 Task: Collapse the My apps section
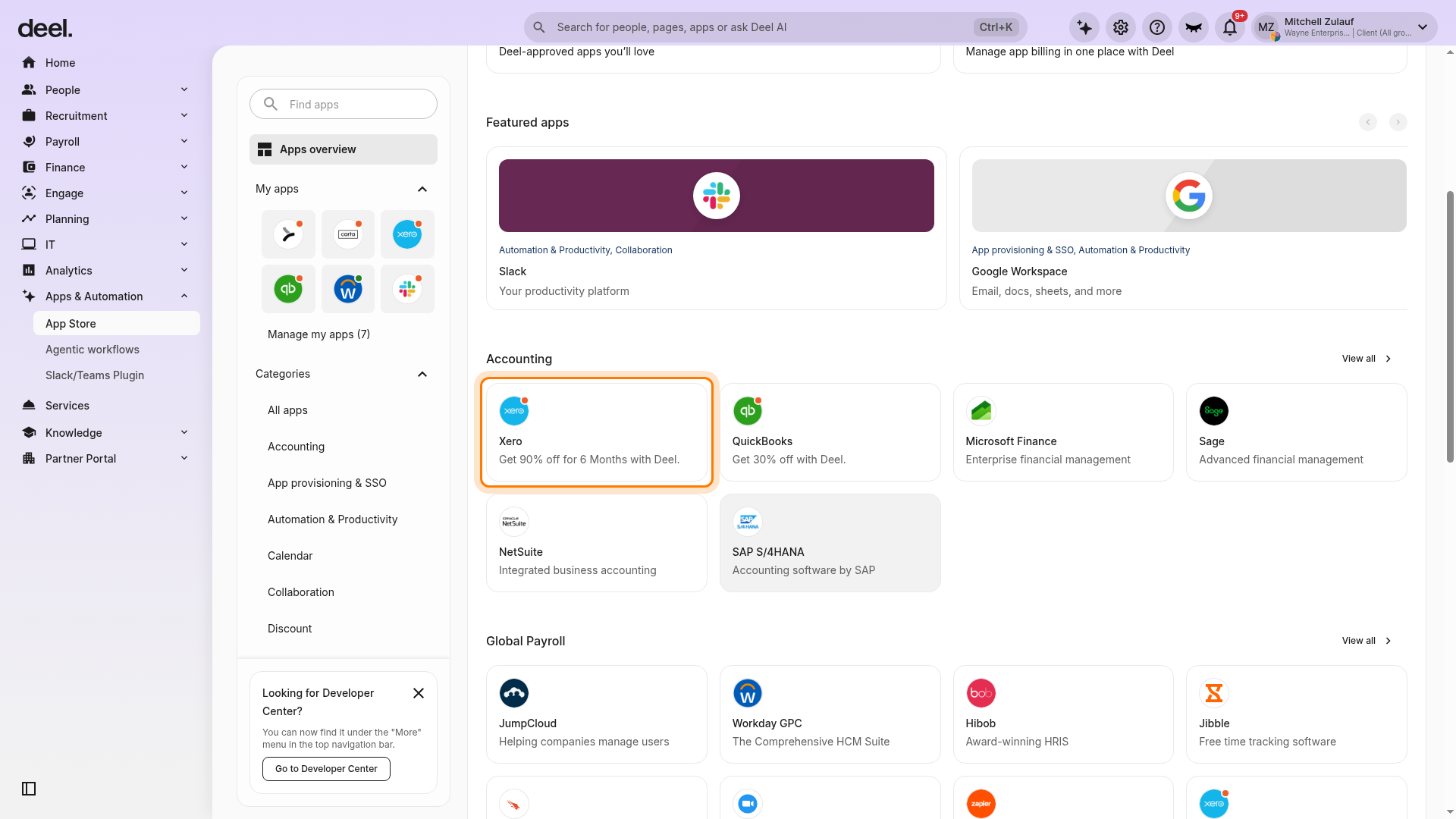pos(422,189)
